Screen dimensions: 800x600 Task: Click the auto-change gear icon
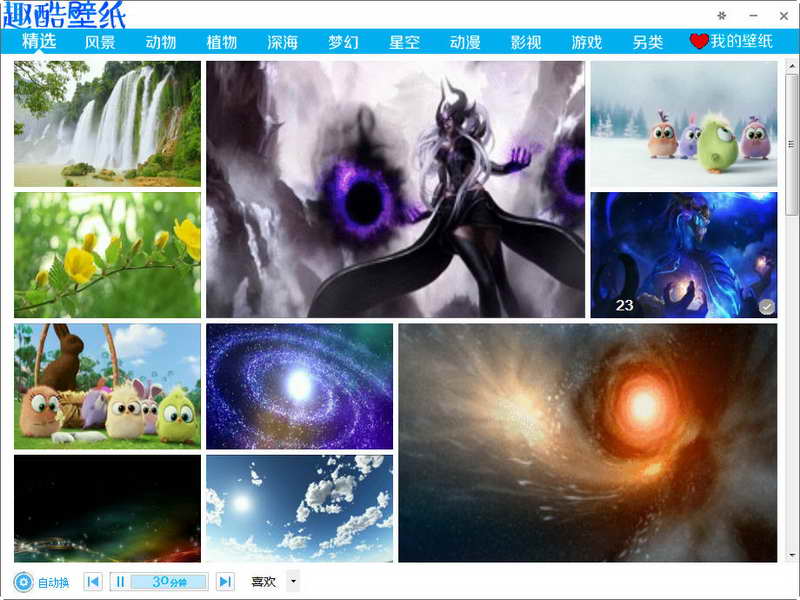(23, 582)
